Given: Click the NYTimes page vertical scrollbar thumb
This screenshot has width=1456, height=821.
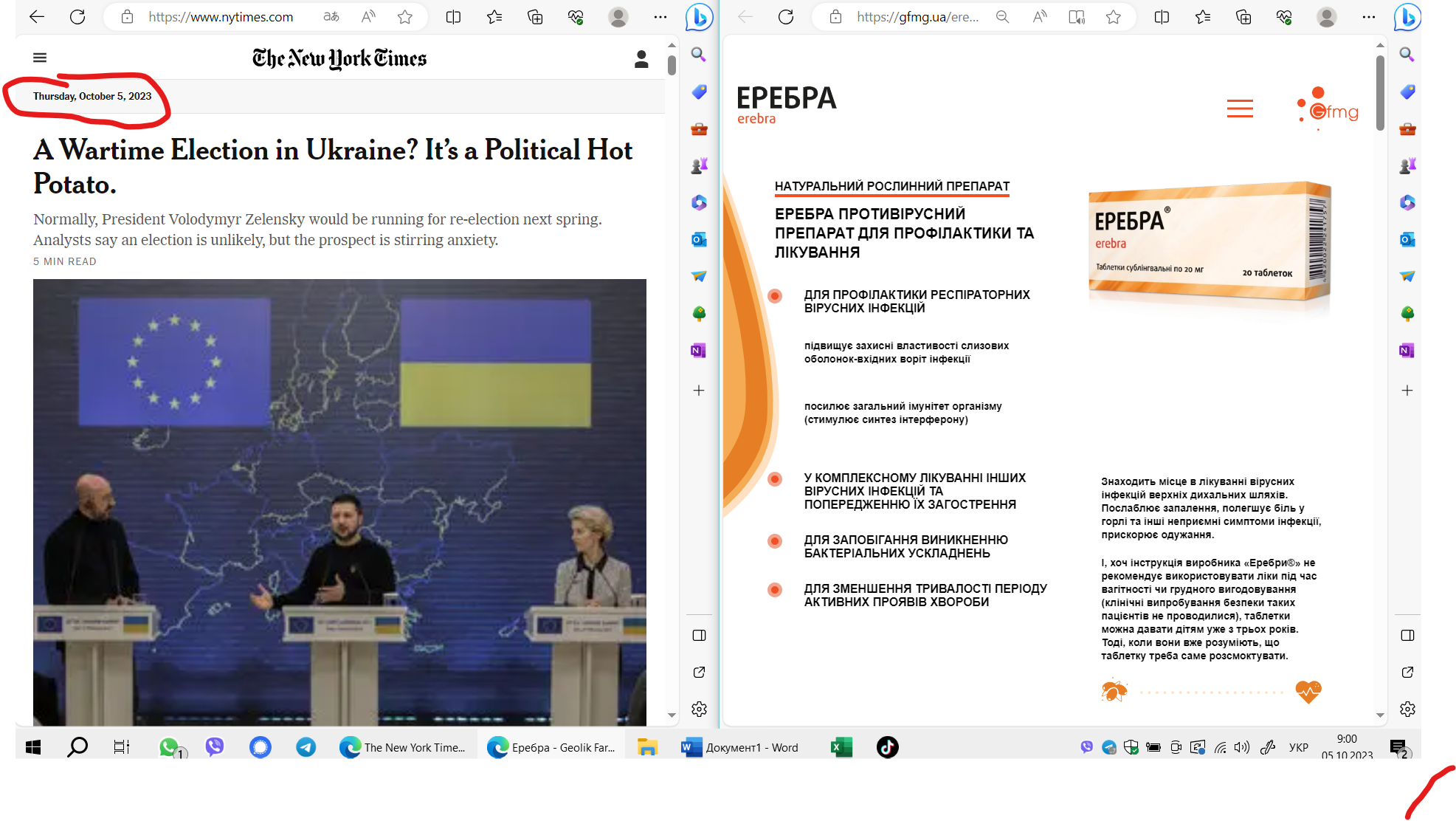Looking at the screenshot, I should pyautogui.click(x=672, y=65).
